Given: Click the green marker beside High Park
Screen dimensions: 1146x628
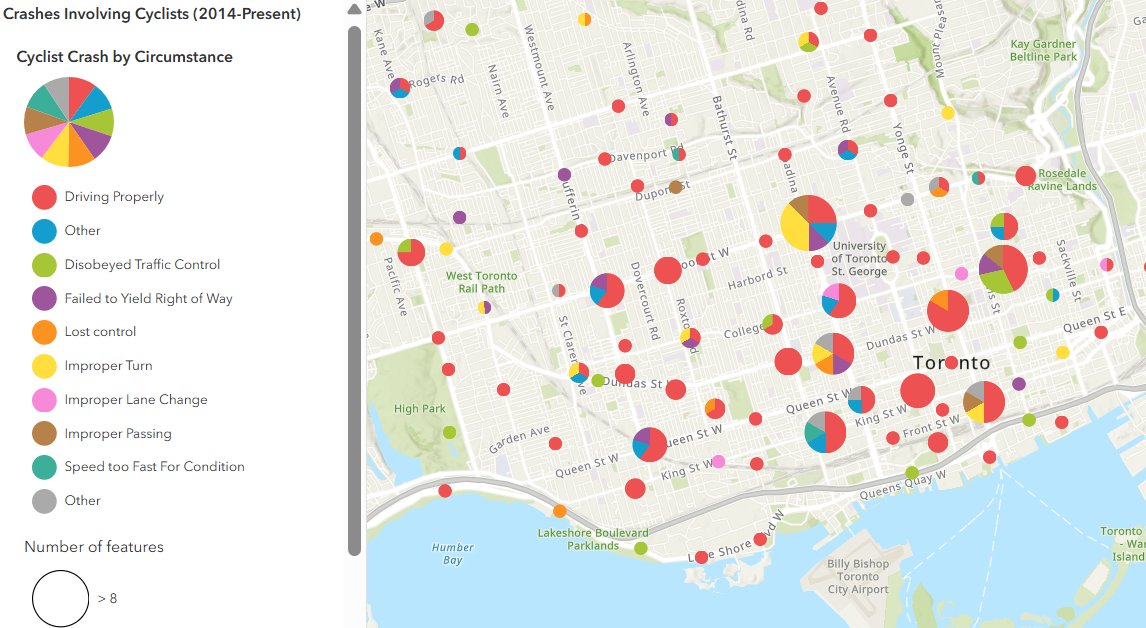Looking at the screenshot, I should coord(449,433).
